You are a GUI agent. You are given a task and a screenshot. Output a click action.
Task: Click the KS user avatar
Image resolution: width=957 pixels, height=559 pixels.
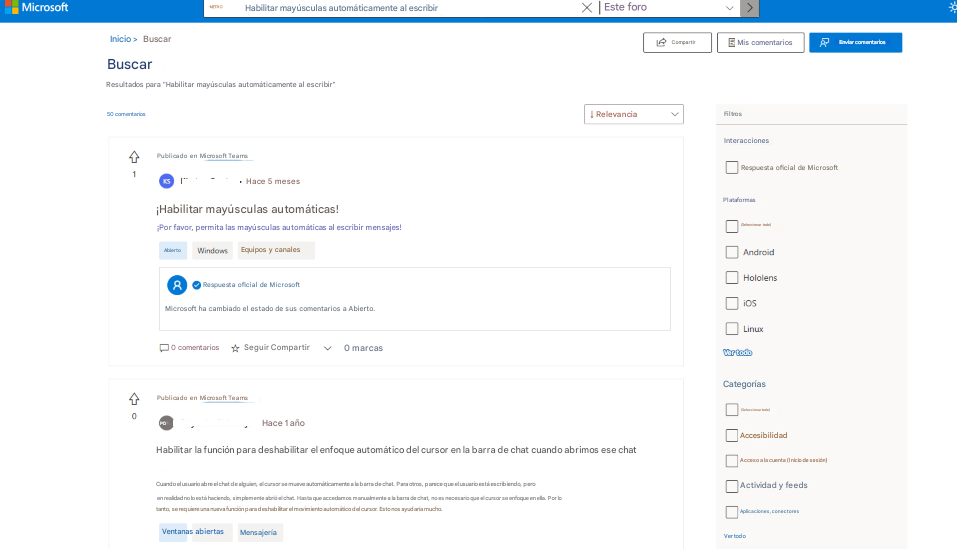(x=166, y=181)
